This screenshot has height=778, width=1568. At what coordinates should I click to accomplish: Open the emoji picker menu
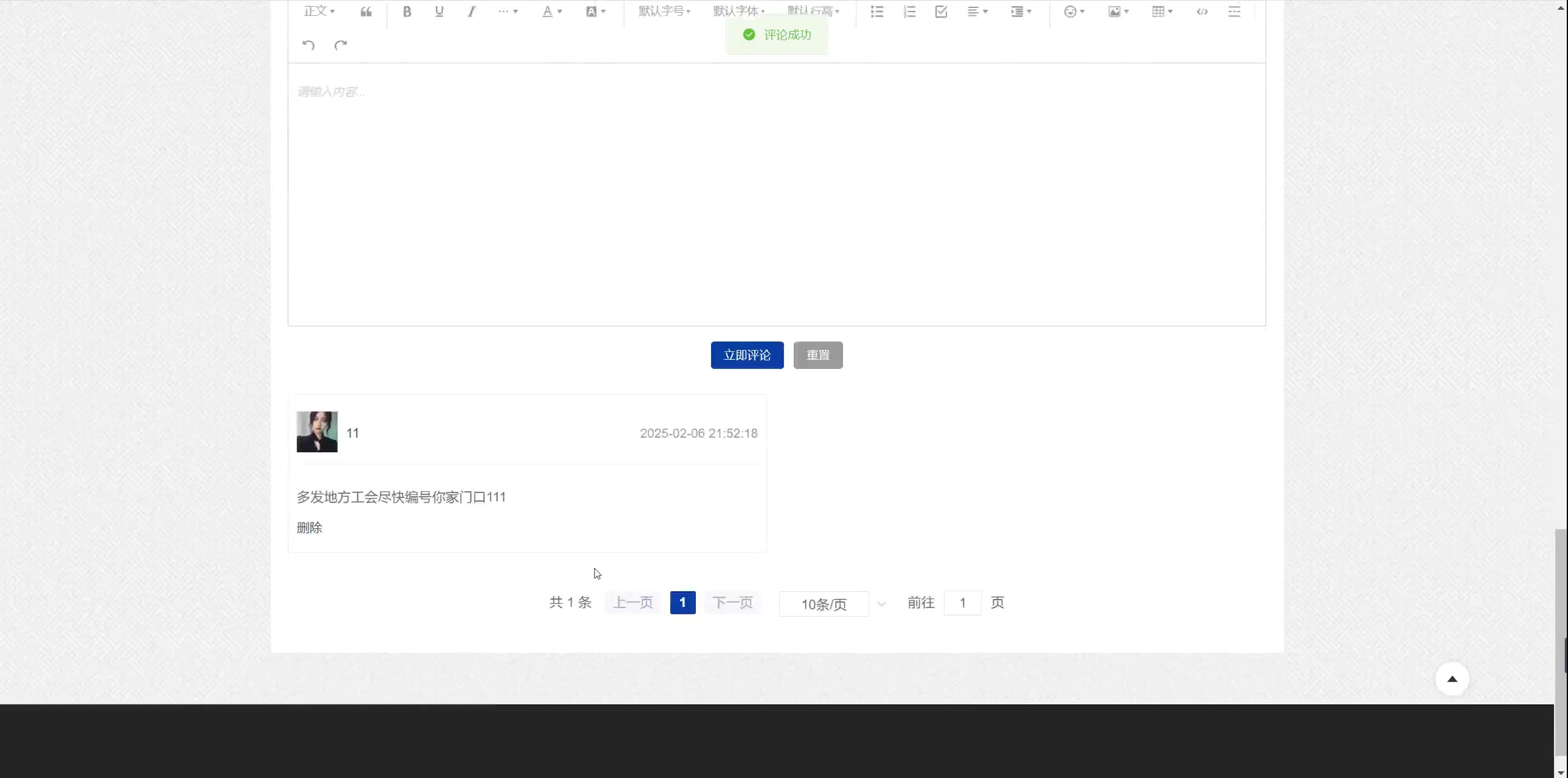1074,12
